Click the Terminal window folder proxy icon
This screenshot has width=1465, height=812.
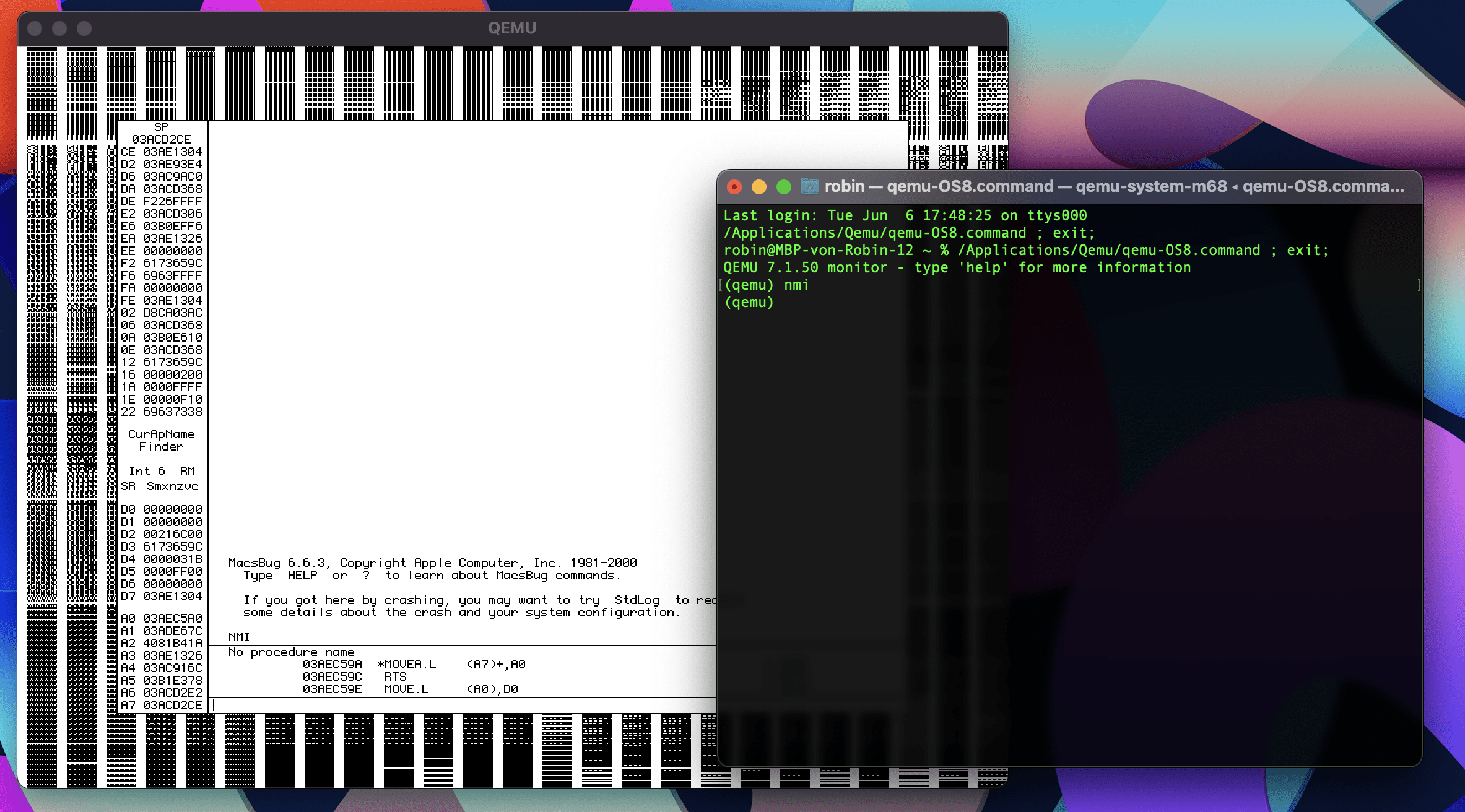pos(809,186)
